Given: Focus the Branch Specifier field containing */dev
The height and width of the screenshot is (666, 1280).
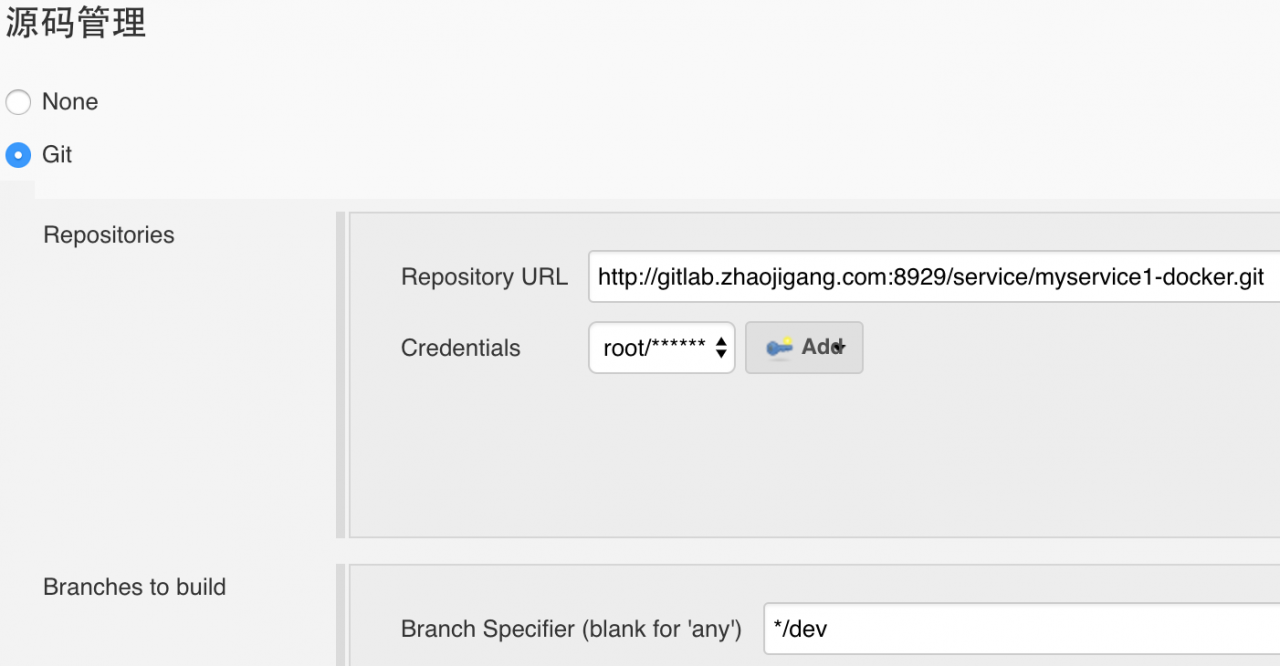Looking at the screenshot, I should [1020, 629].
